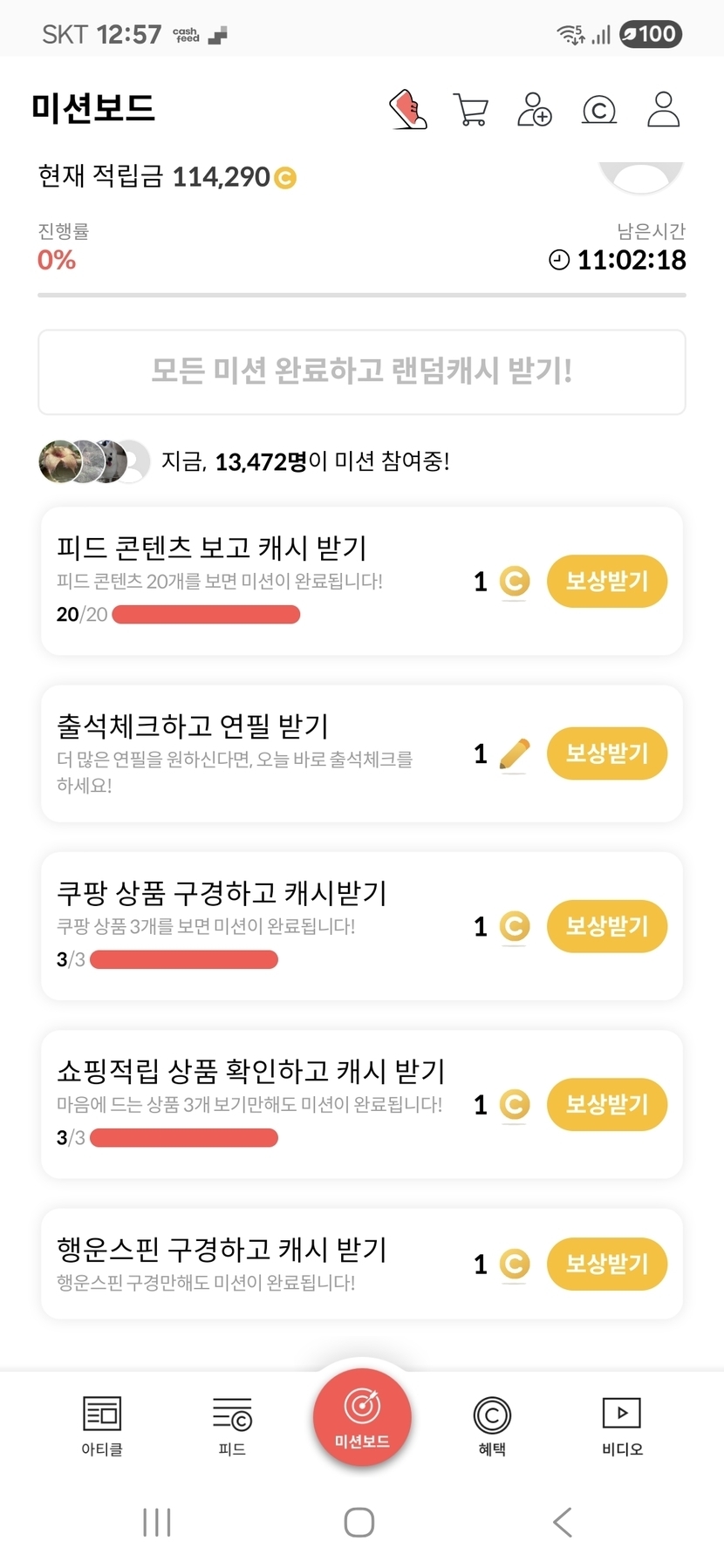Viewport: 724px width, 1568px height.
Task: Claim reward for Coupang products mission
Action: point(607,926)
